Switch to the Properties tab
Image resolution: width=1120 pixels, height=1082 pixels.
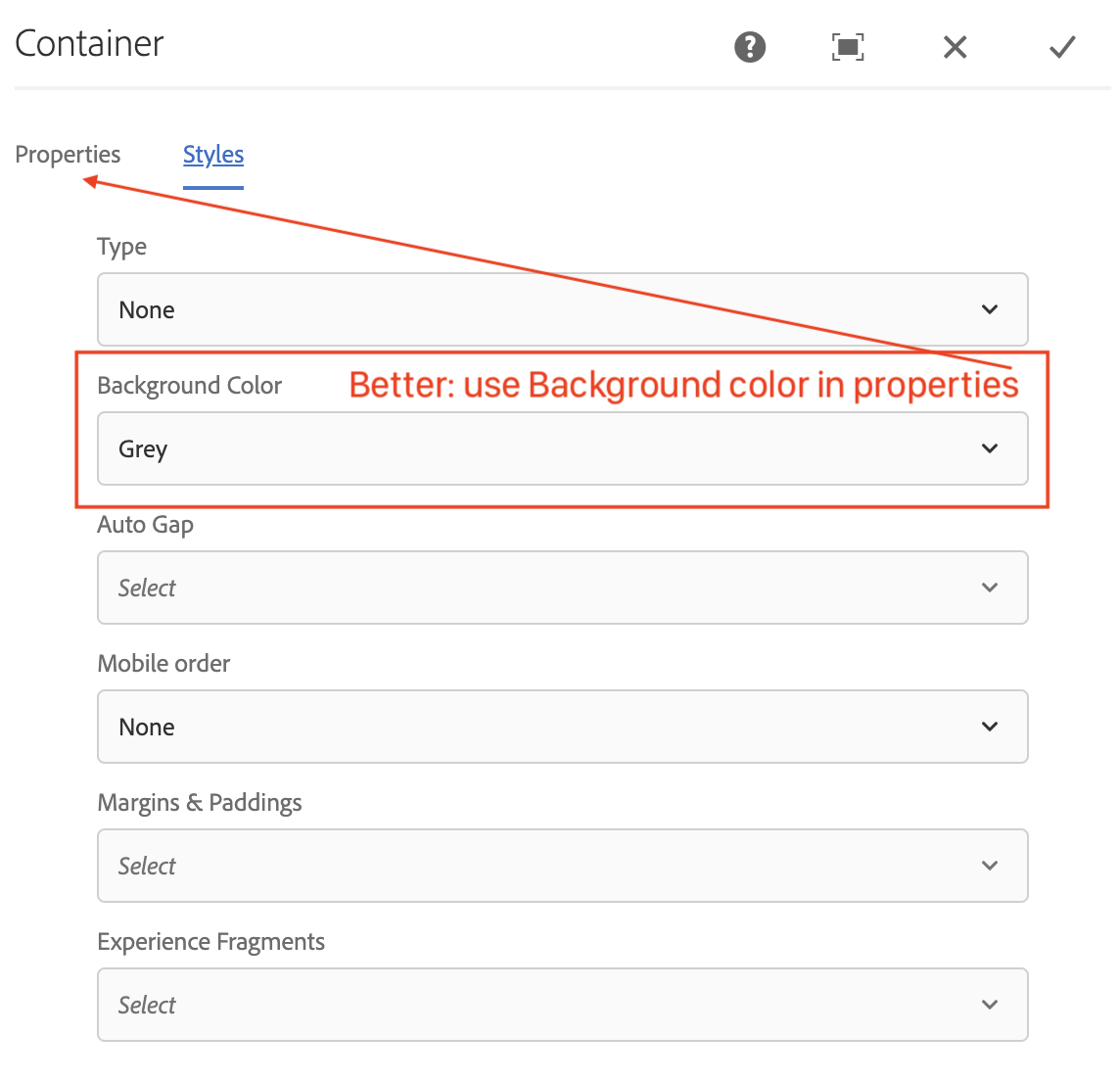[x=67, y=155]
